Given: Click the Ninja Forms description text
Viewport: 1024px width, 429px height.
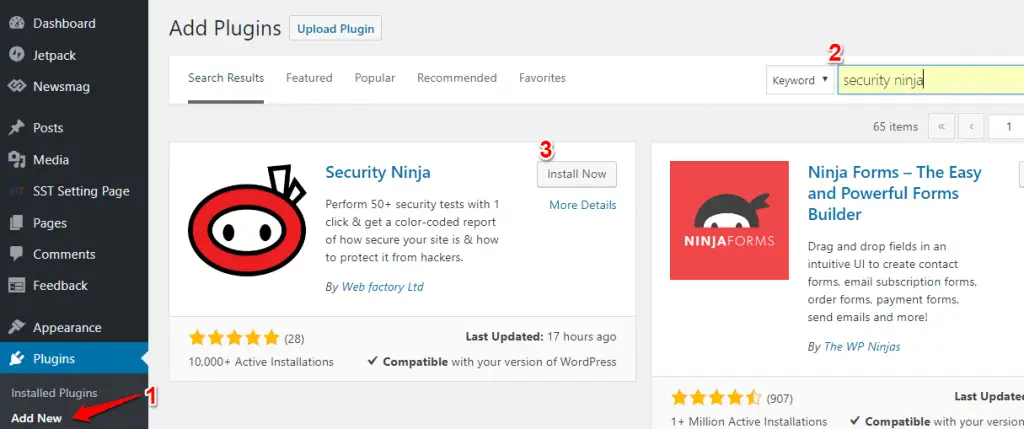Looking at the screenshot, I should coord(892,282).
